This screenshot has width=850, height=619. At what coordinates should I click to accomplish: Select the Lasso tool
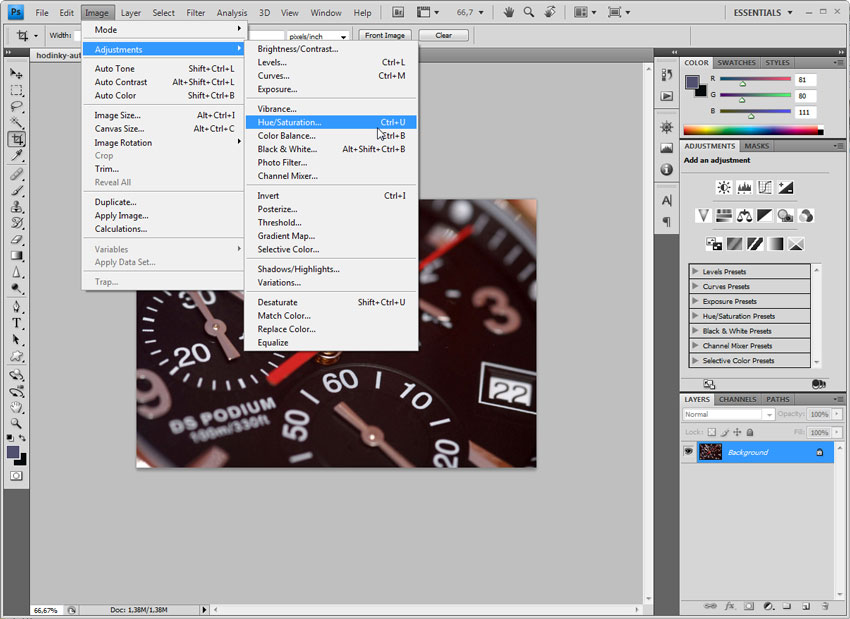[17, 106]
